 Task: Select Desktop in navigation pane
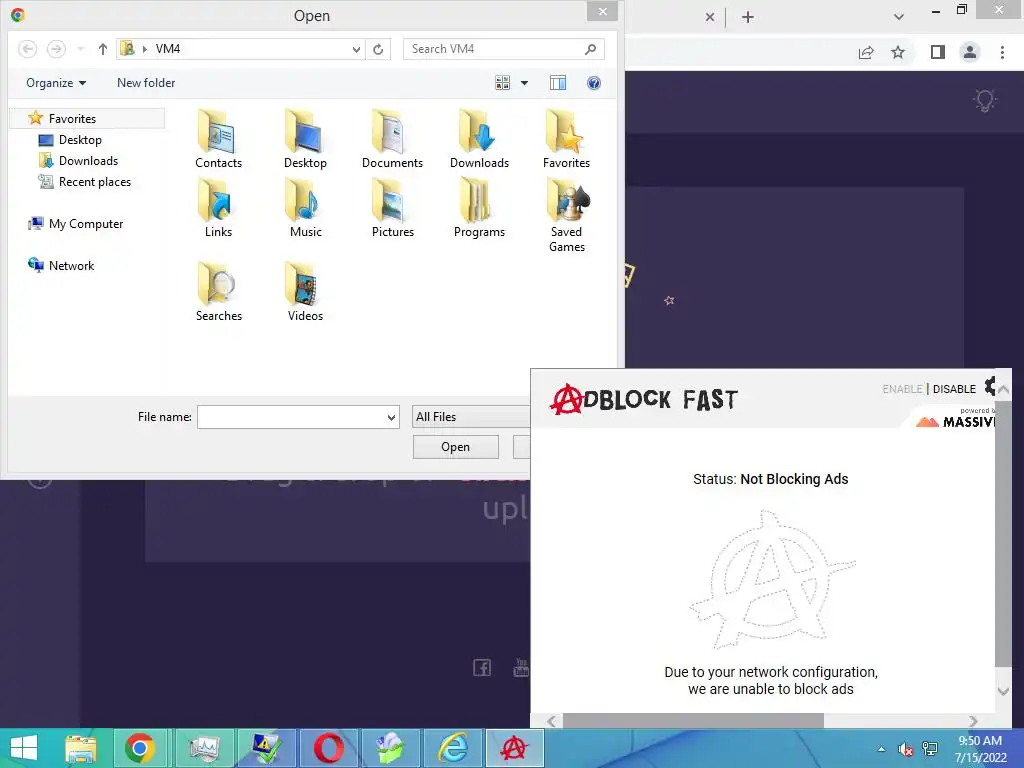(80, 140)
